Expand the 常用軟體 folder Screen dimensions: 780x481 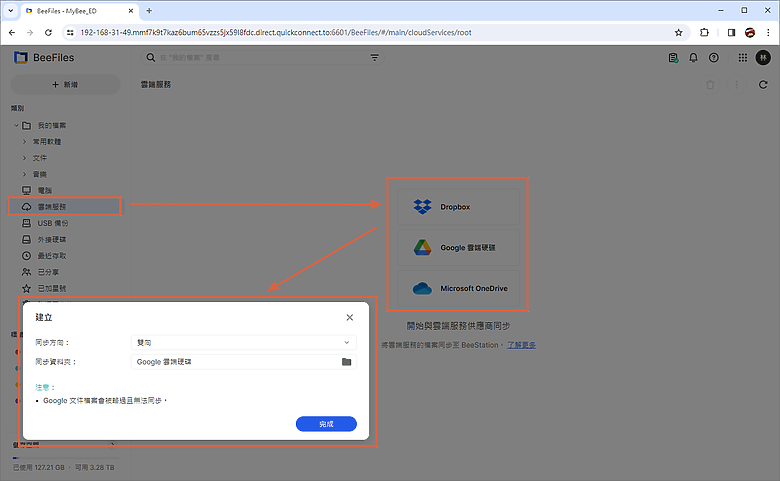point(24,142)
